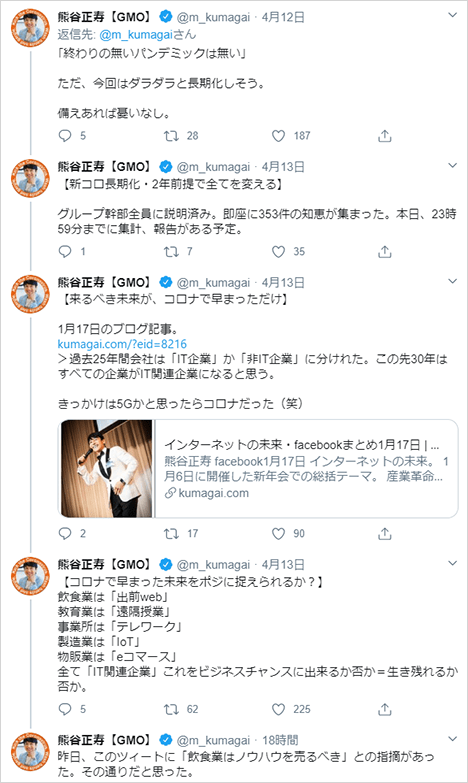Like the tweet with 90 likes
The width and height of the screenshot is (468, 783).
278,534
